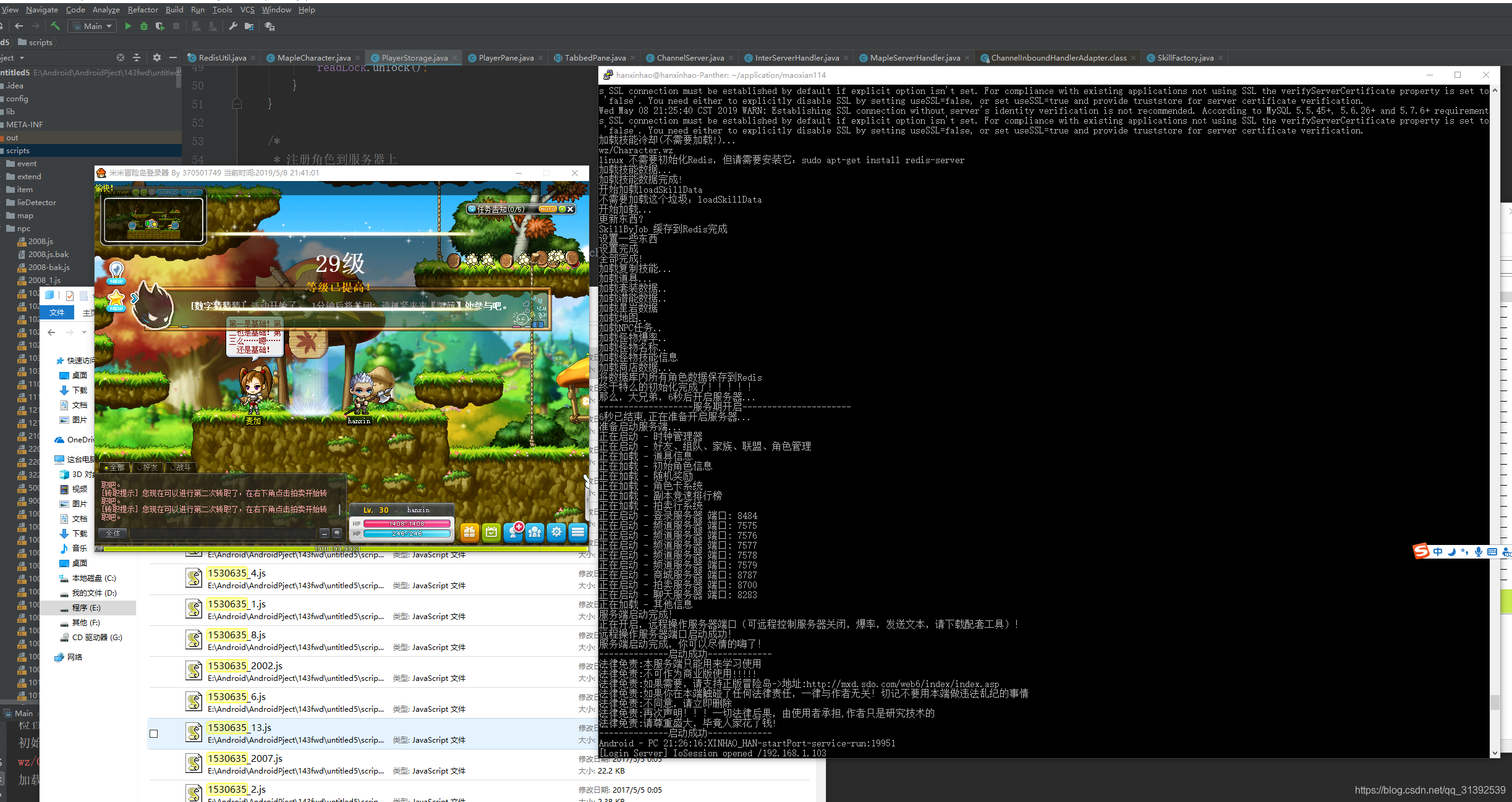The image size is (1512, 802).
Task: Select the 战斗 chat filter radio tab
Action: (x=181, y=468)
